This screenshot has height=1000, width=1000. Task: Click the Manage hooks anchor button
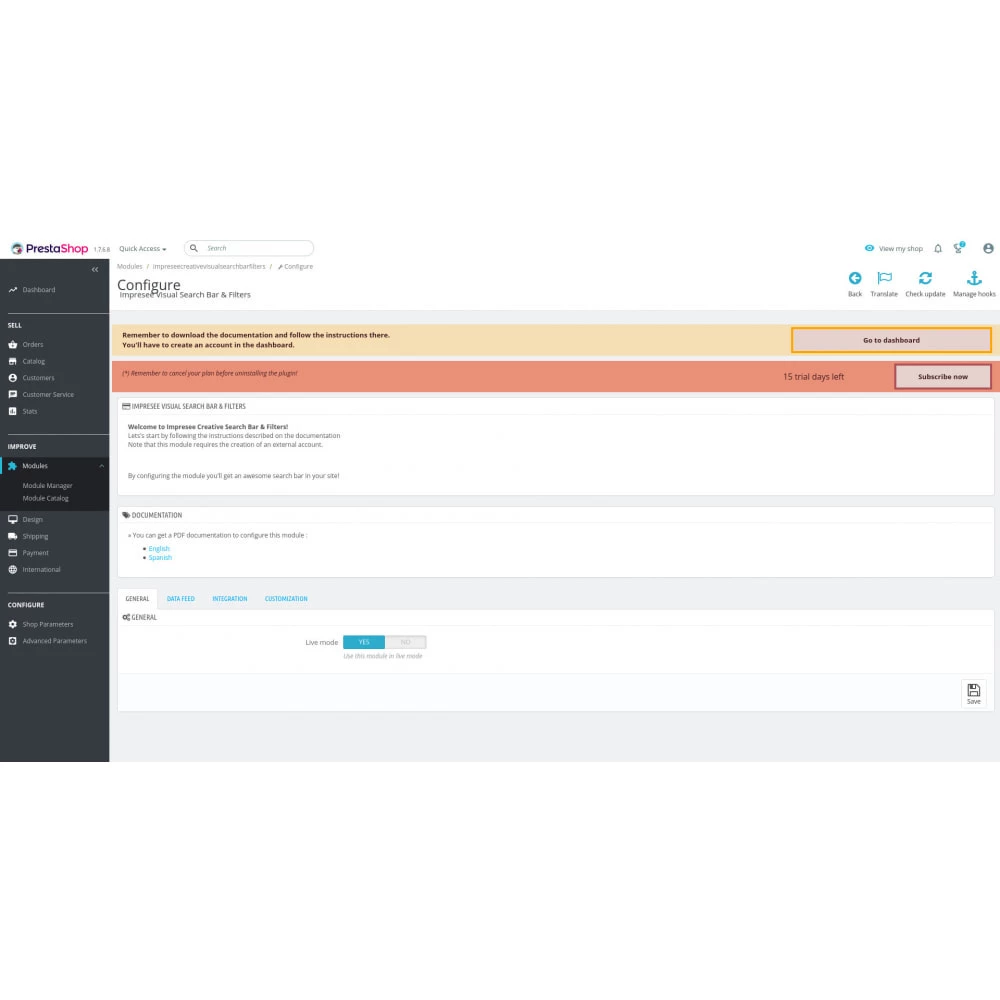coord(974,284)
